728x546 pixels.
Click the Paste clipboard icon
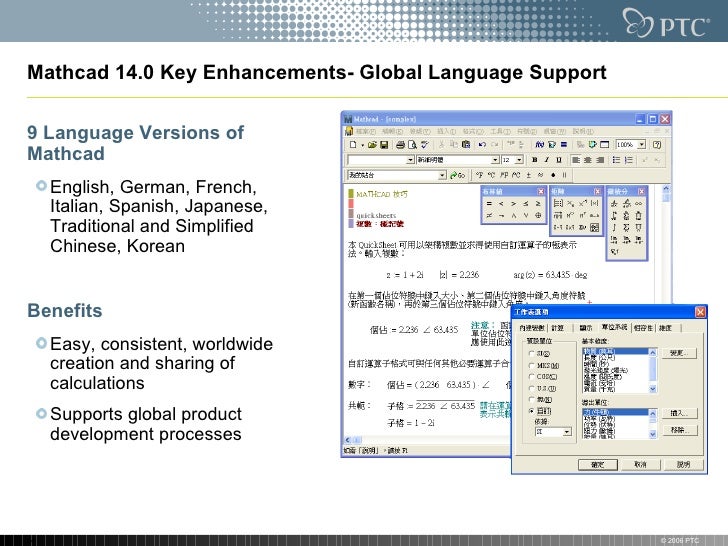coord(466,145)
